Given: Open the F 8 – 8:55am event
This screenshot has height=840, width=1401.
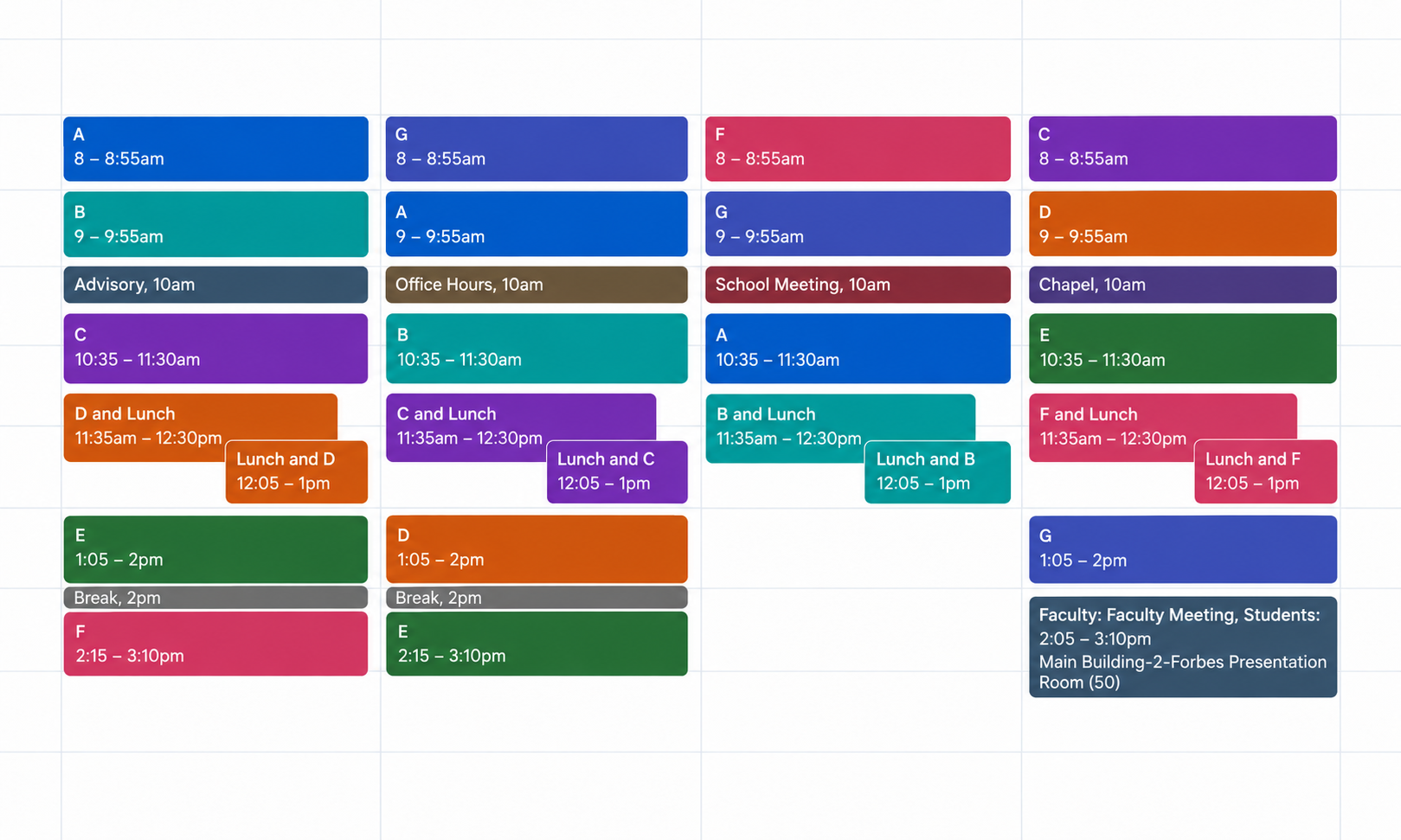Looking at the screenshot, I should coord(858,149).
